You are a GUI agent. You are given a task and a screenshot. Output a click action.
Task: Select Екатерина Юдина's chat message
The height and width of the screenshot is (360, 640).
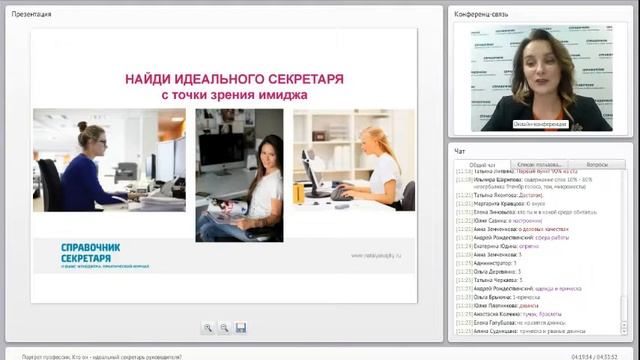tap(498, 246)
